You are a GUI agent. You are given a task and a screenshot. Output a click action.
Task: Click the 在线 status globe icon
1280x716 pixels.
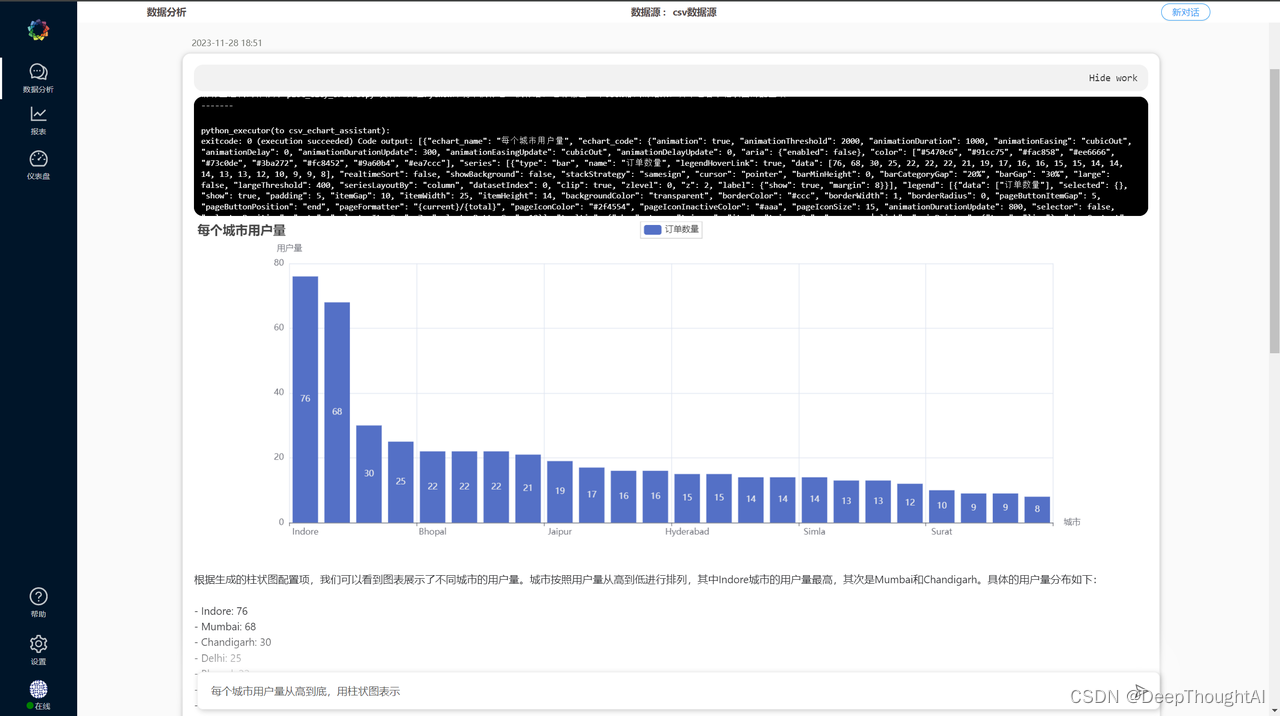(x=38, y=689)
